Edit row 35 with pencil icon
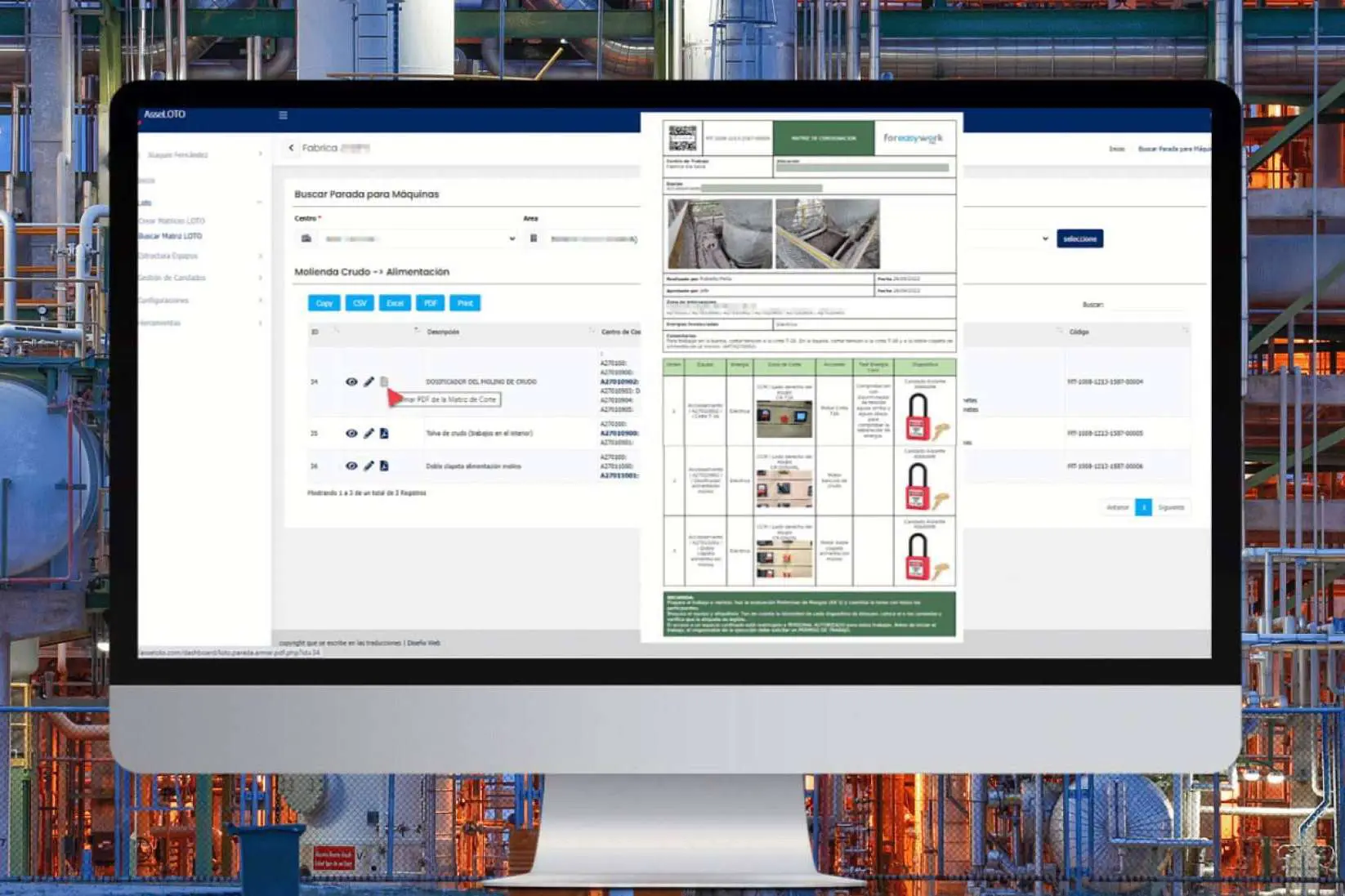This screenshot has height=896, width=1345. (x=369, y=433)
